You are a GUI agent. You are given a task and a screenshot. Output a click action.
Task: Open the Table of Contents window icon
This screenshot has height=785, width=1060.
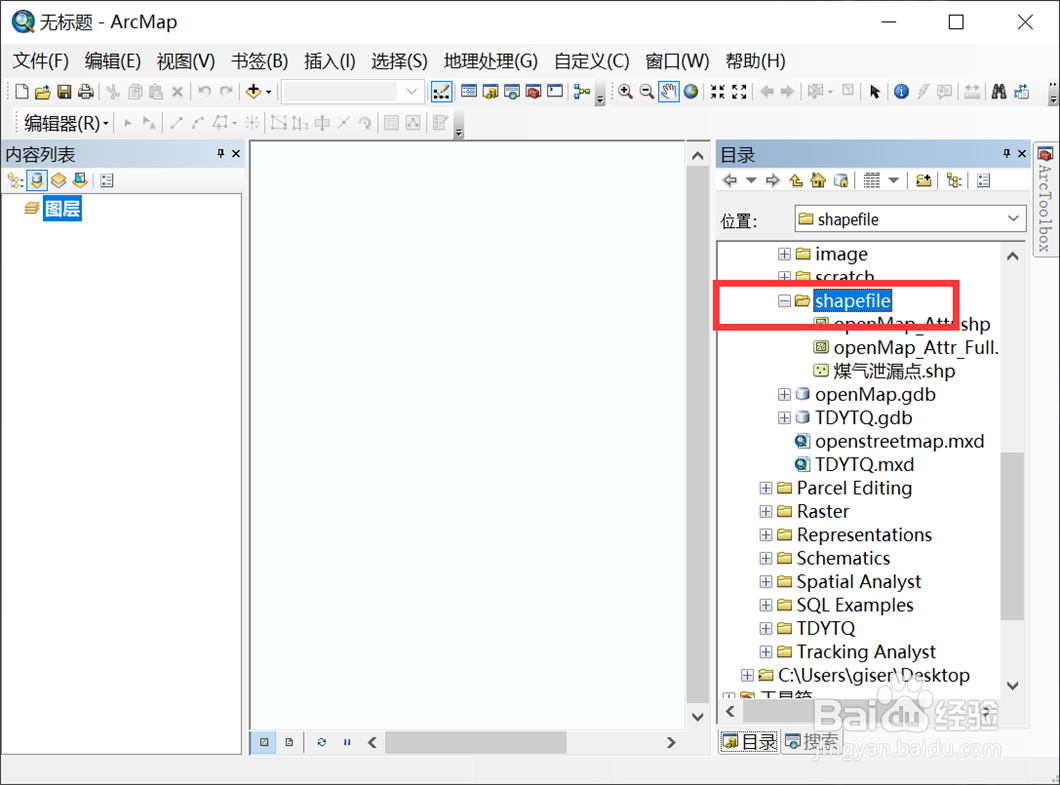(468, 91)
